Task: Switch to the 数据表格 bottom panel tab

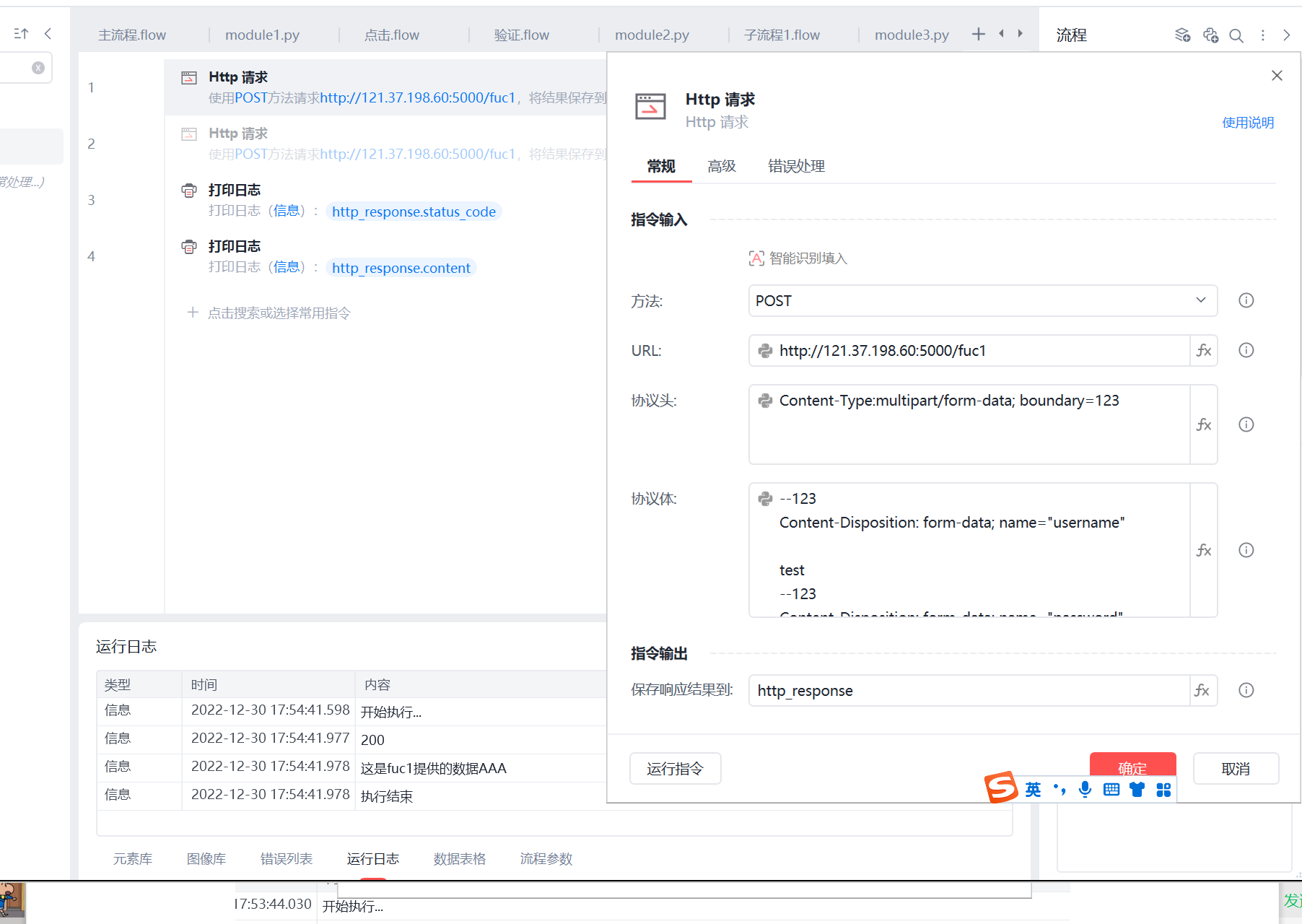Action: (459, 859)
